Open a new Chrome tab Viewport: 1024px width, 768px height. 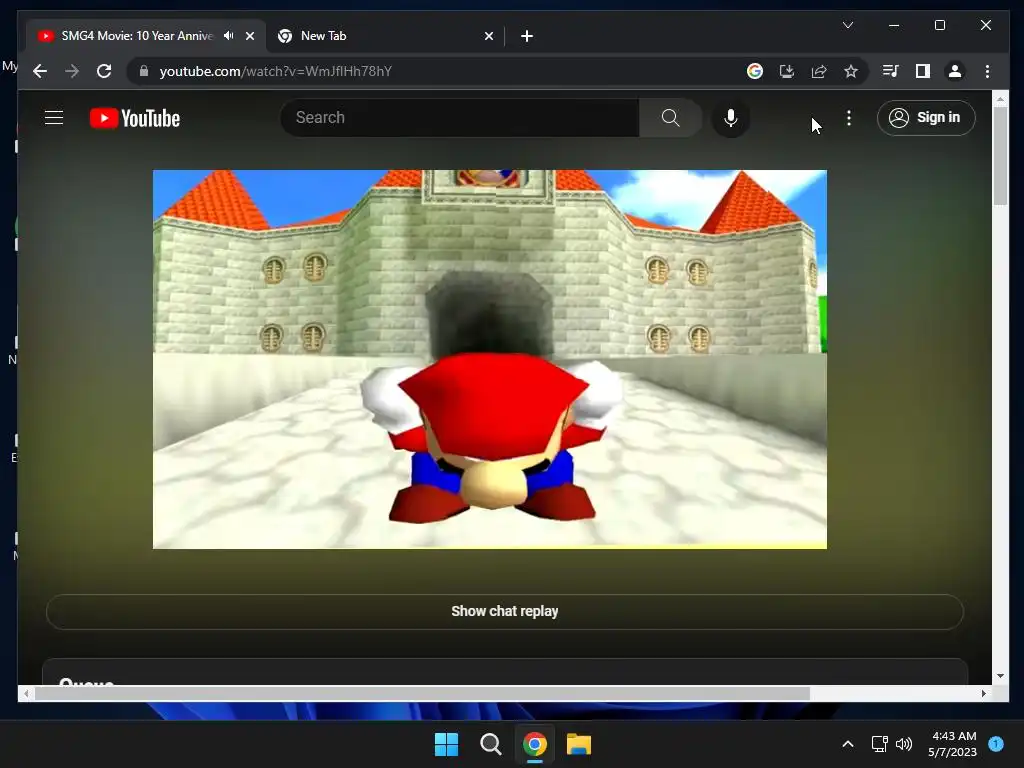(x=527, y=36)
